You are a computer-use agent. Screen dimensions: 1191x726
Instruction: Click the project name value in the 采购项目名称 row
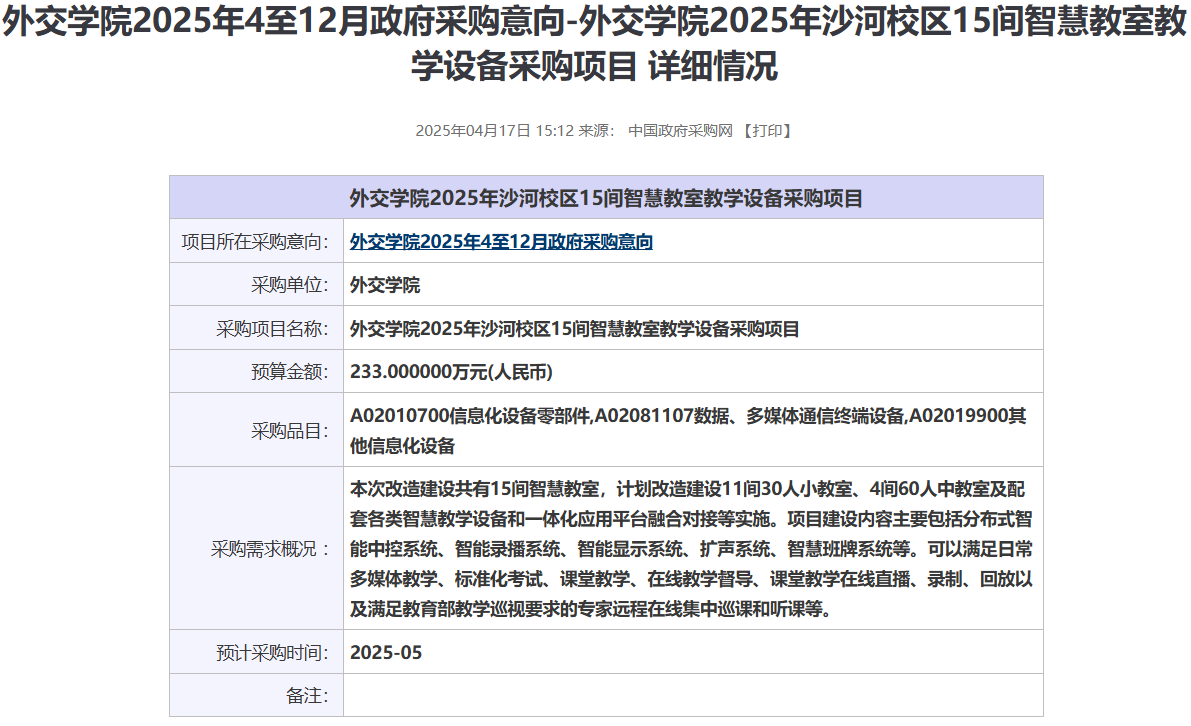(575, 329)
